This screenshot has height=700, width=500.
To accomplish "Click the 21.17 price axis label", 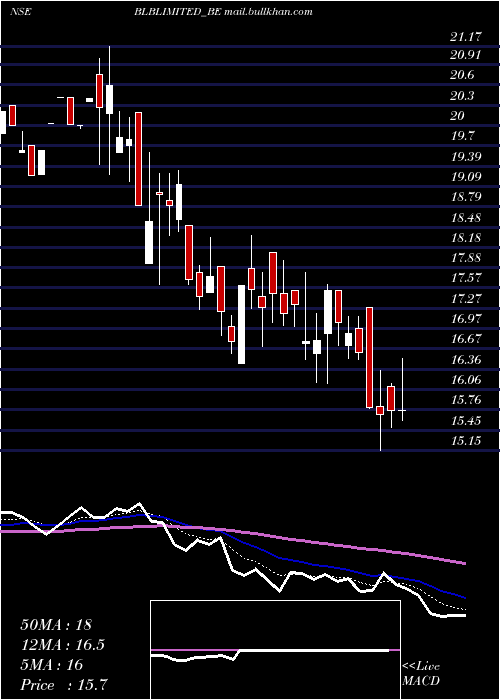I will point(468,37).
